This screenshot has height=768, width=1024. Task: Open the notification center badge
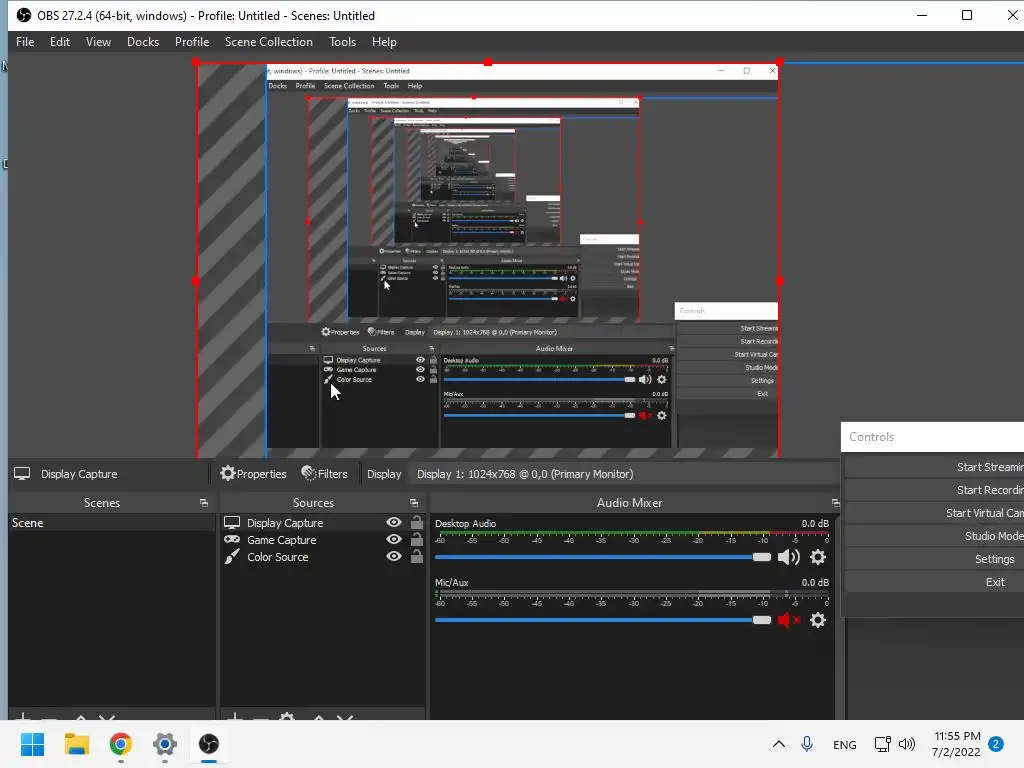coord(996,744)
